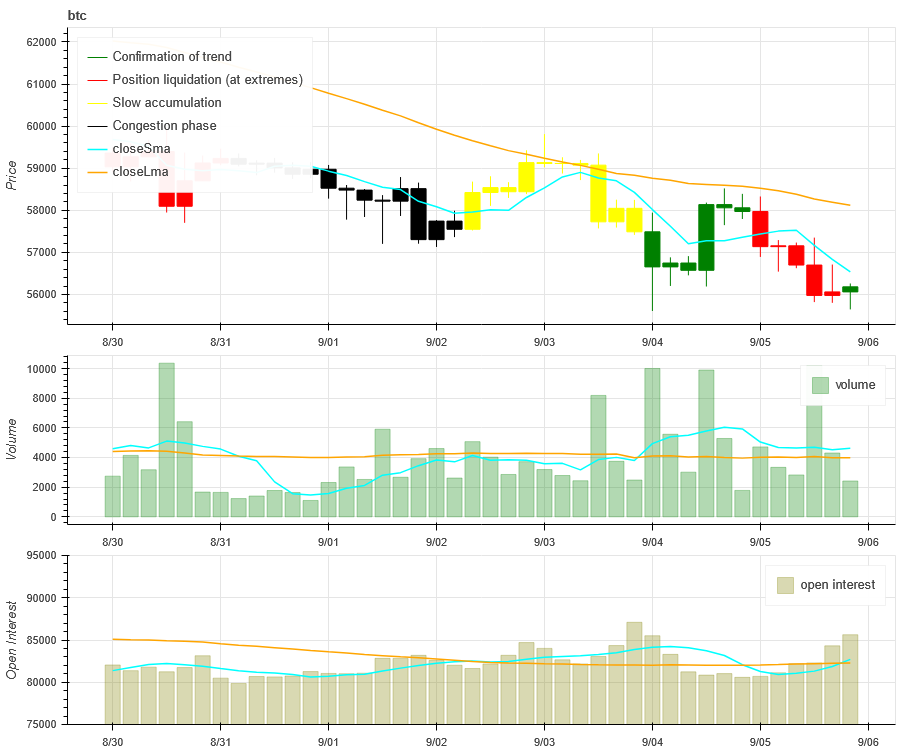
Task: Click the 'open interest' legend label
Action: pos(838,585)
